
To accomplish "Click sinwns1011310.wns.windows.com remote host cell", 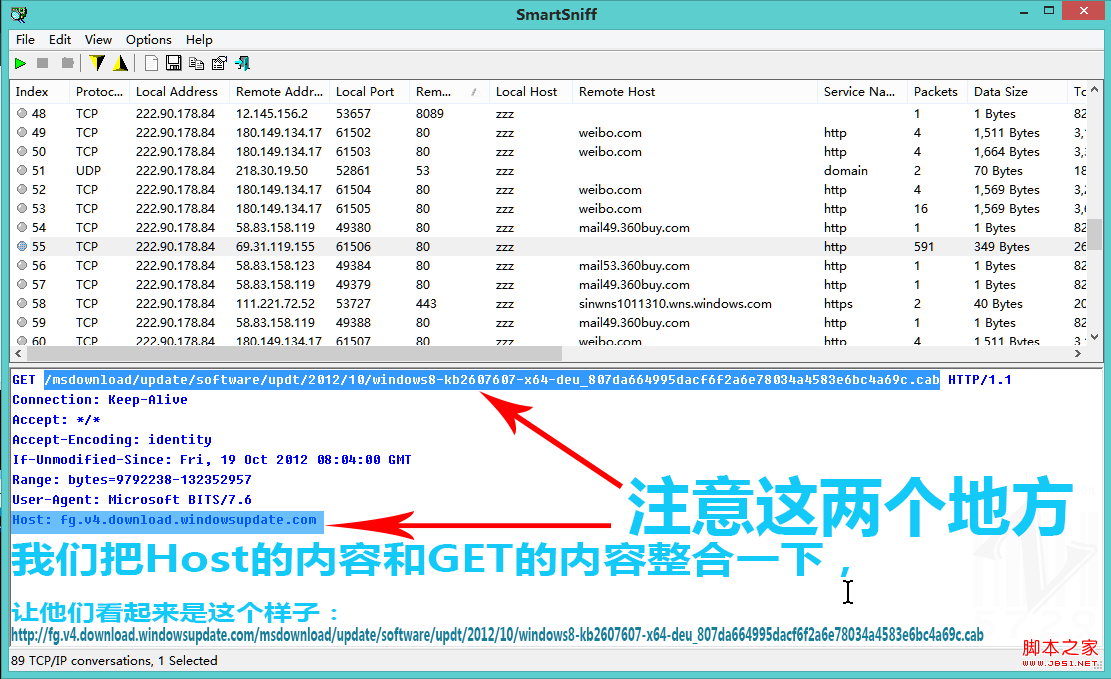I will coord(675,303).
